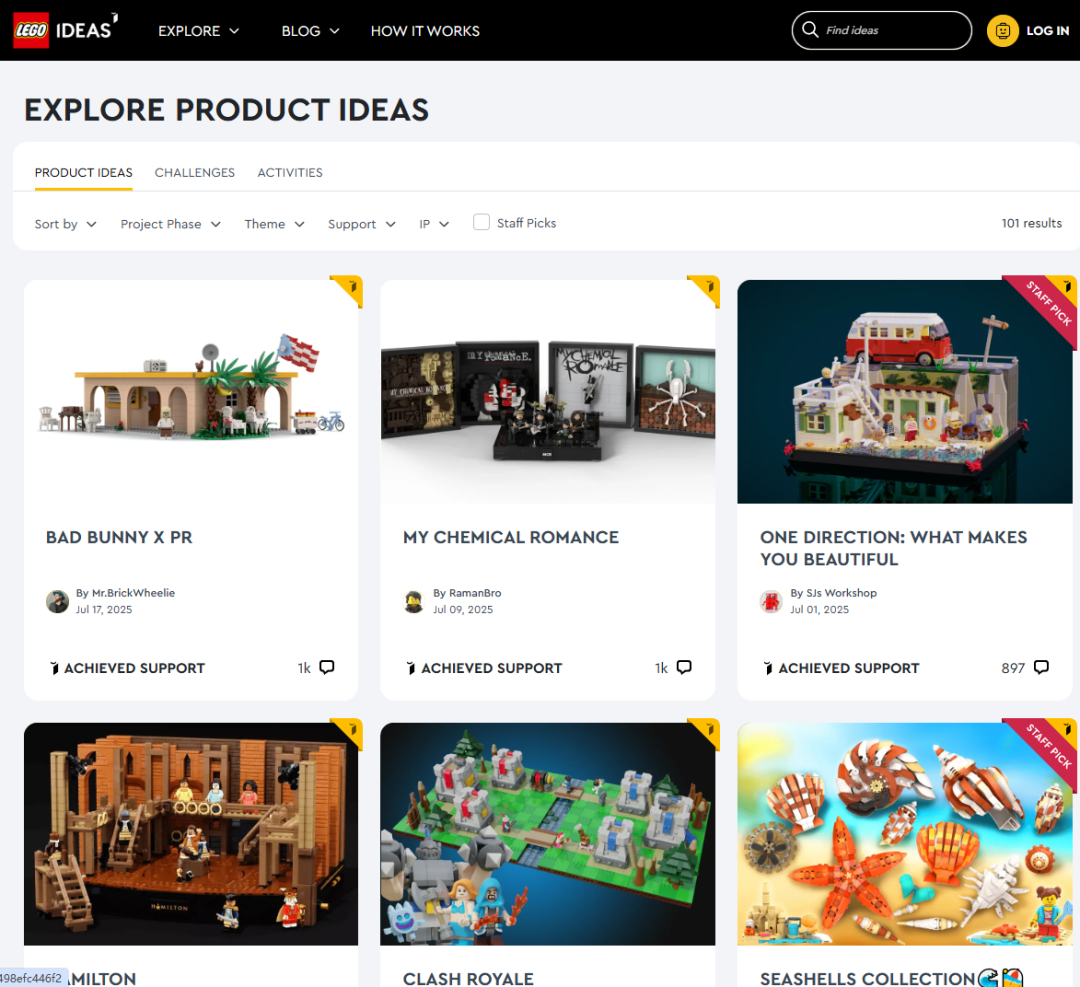The width and height of the screenshot is (1080, 987).
Task: Click the support icon beside Bad Bunny's Achieved Support
Action: click(54, 668)
